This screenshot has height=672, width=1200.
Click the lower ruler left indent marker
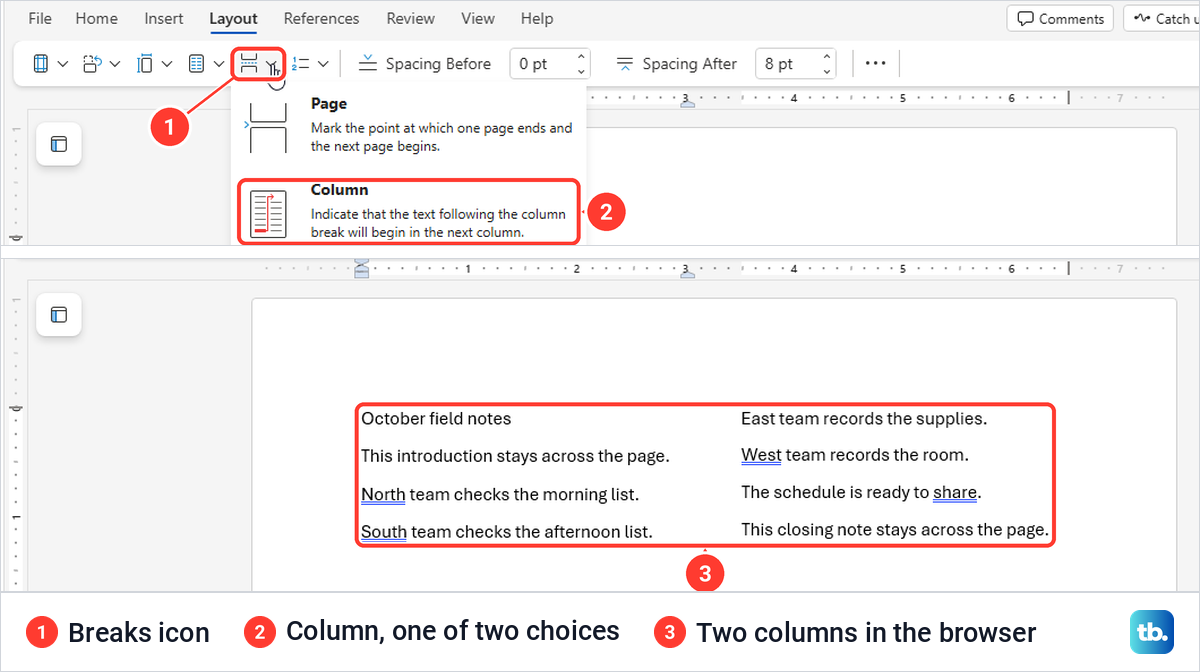coord(362,268)
